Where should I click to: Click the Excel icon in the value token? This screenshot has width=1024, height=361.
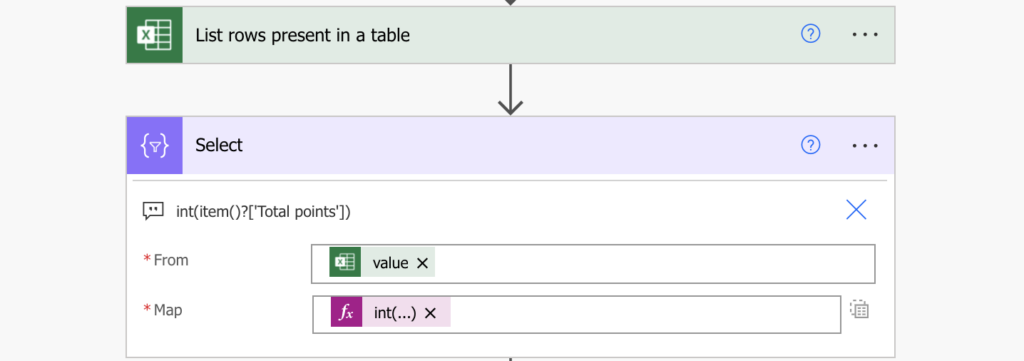[x=345, y=263]
